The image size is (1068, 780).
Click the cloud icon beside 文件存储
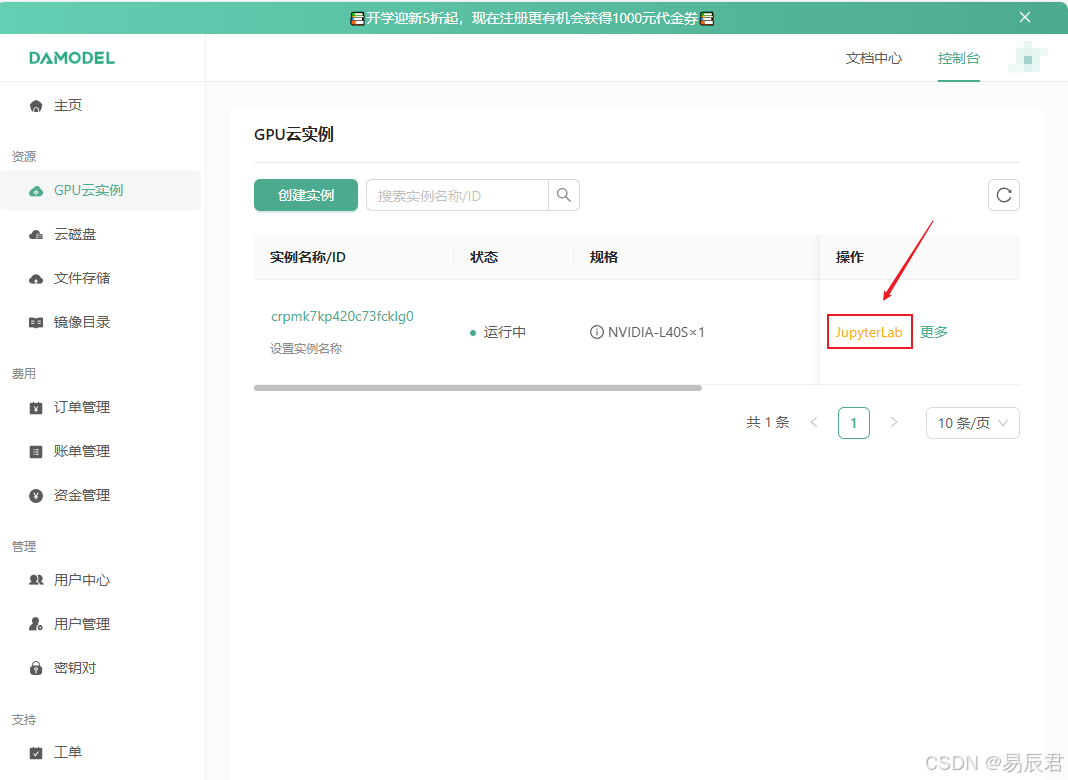36,279
